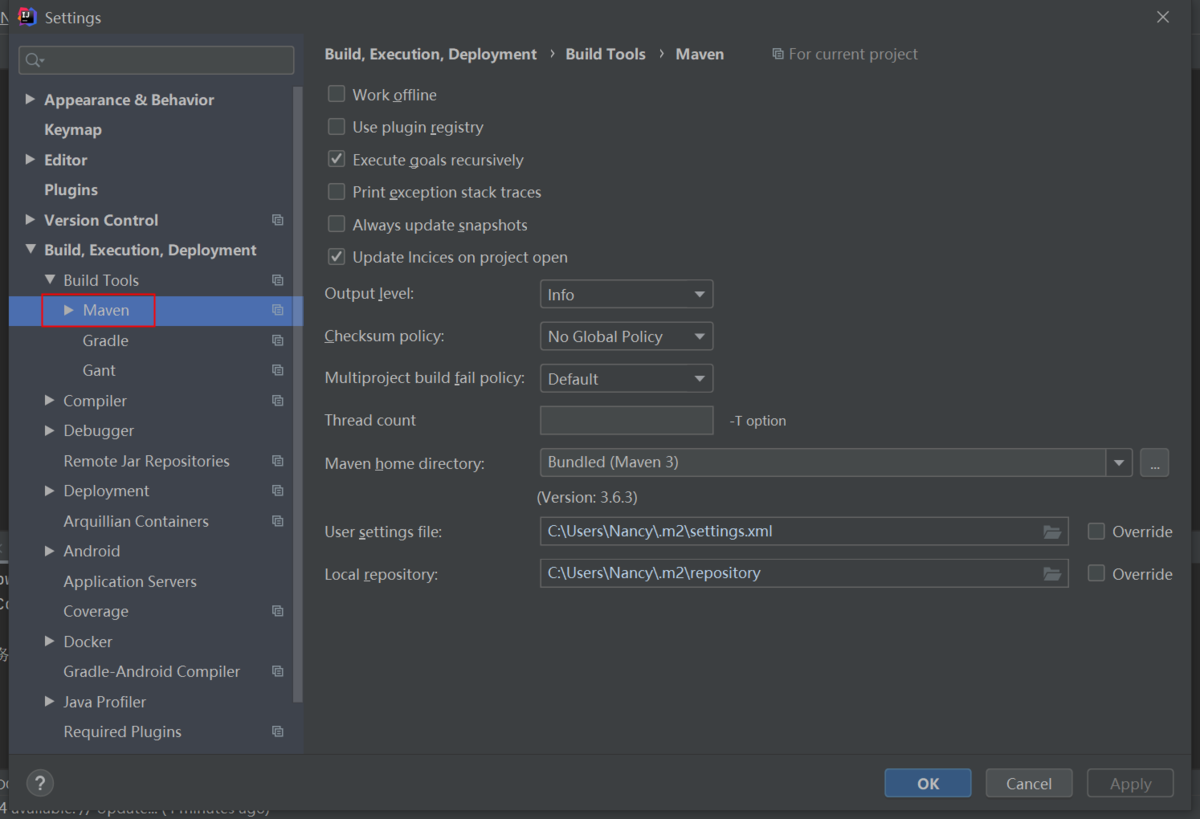Enable Print exception stack traces
This screenshot has height=819, width=1200.
[337, 192]
